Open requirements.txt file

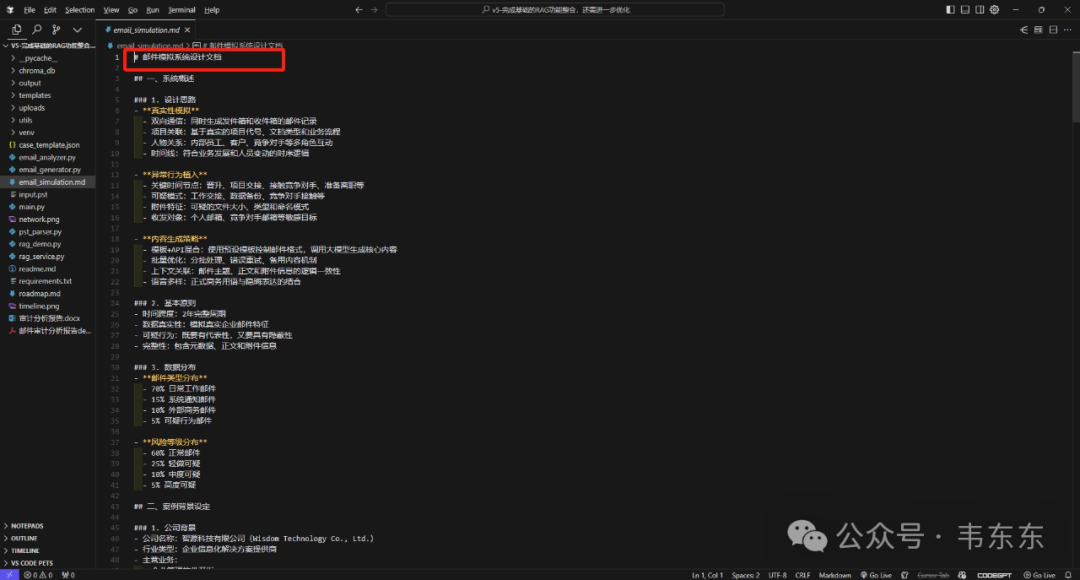tap(48, 281)
